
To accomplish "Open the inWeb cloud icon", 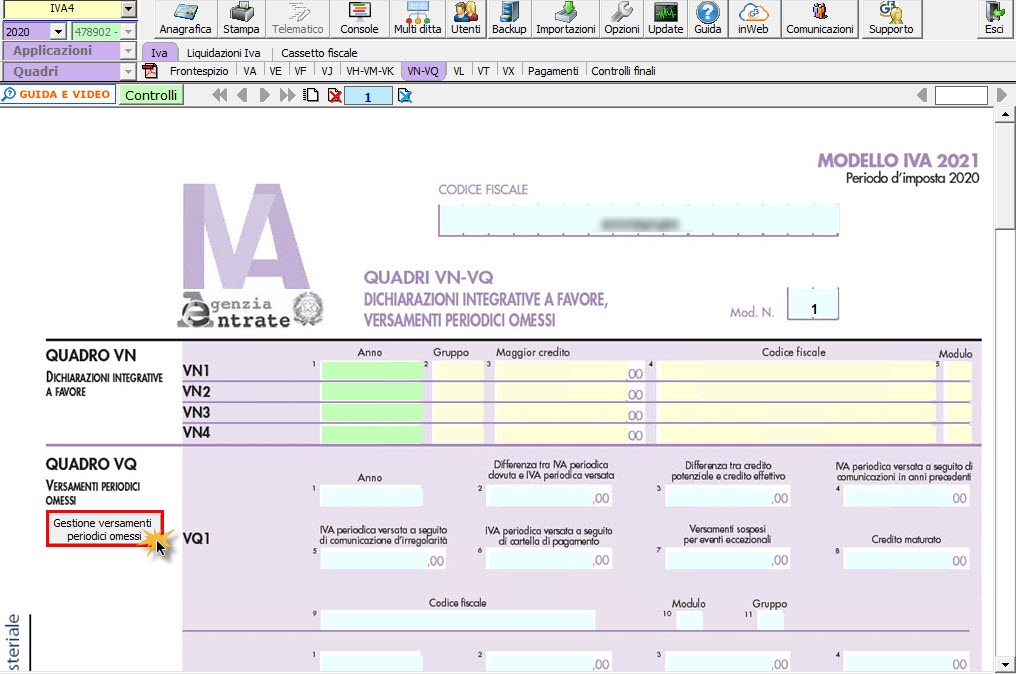I will click(754, 19).
